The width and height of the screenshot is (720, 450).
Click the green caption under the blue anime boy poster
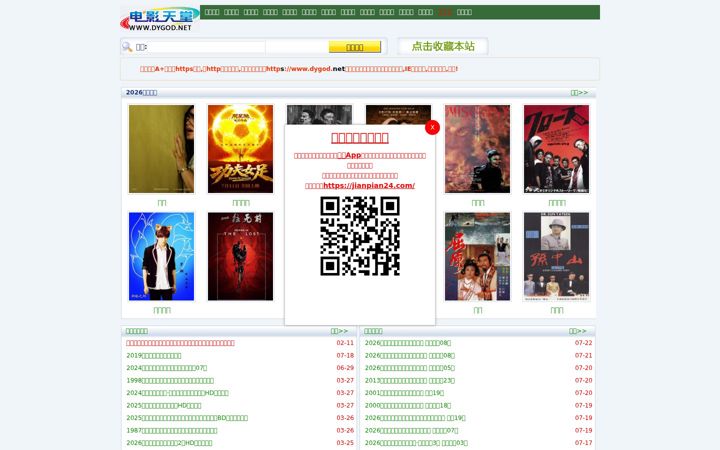[x=162, y=310]
